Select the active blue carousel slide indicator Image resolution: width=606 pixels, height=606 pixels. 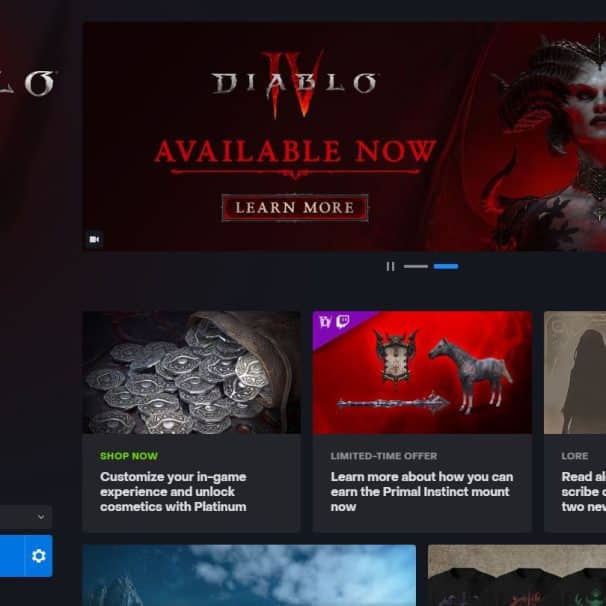coord(446,266)
